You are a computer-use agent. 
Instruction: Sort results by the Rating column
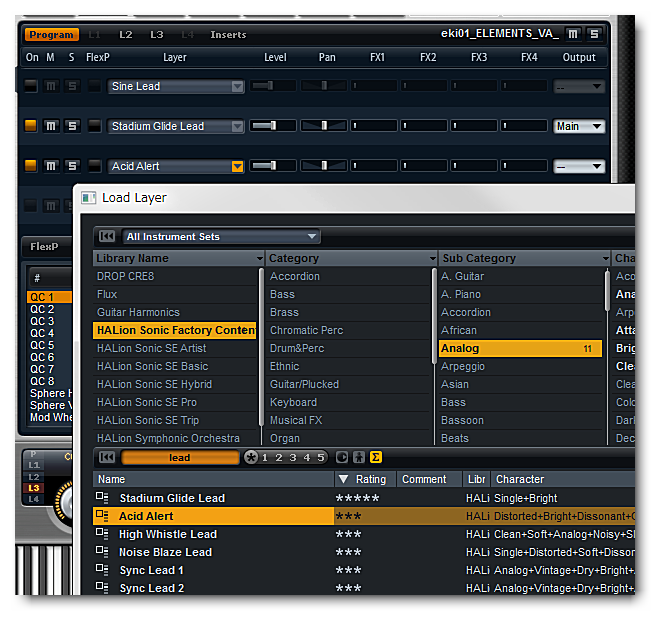pyautogui.click(x=366, y=479)
